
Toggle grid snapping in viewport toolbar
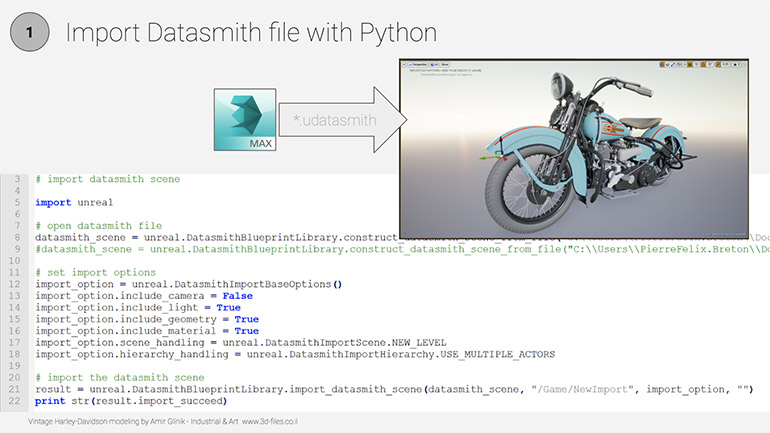[x=689, y=67]
